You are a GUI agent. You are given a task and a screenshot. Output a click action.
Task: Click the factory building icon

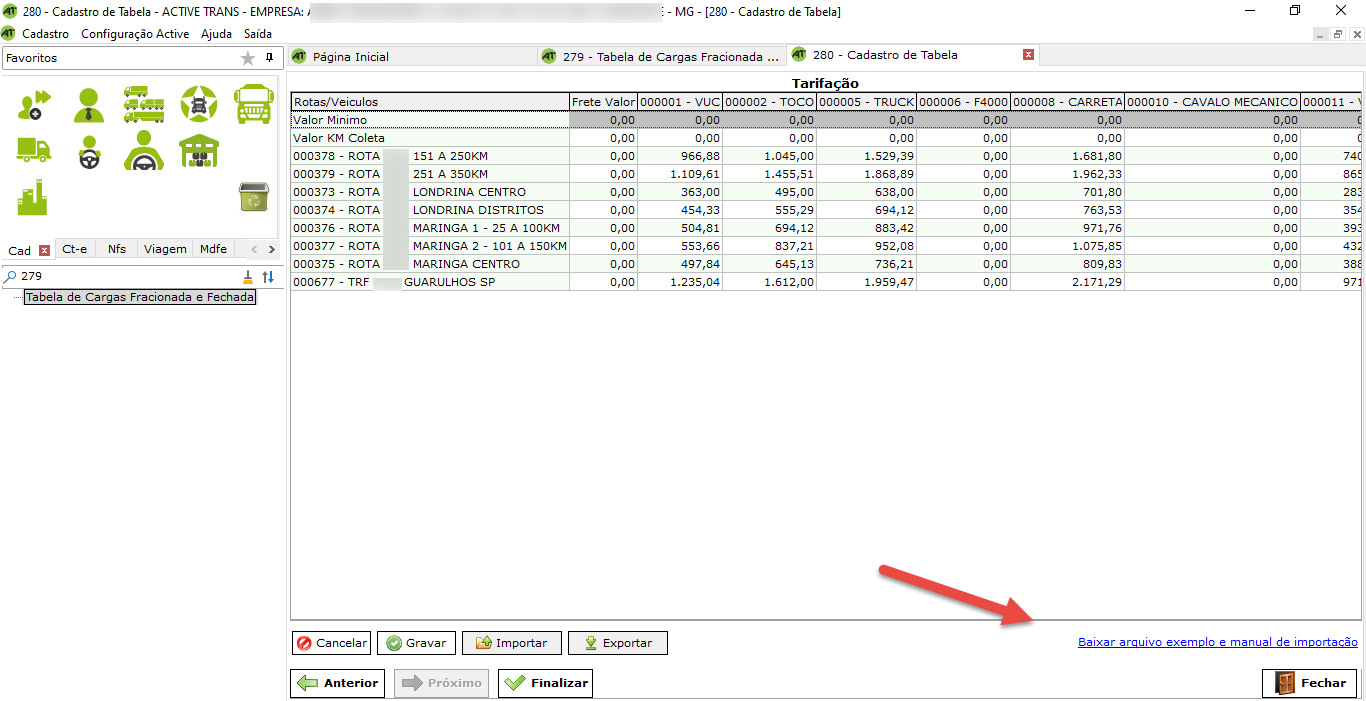coord(33,198)
